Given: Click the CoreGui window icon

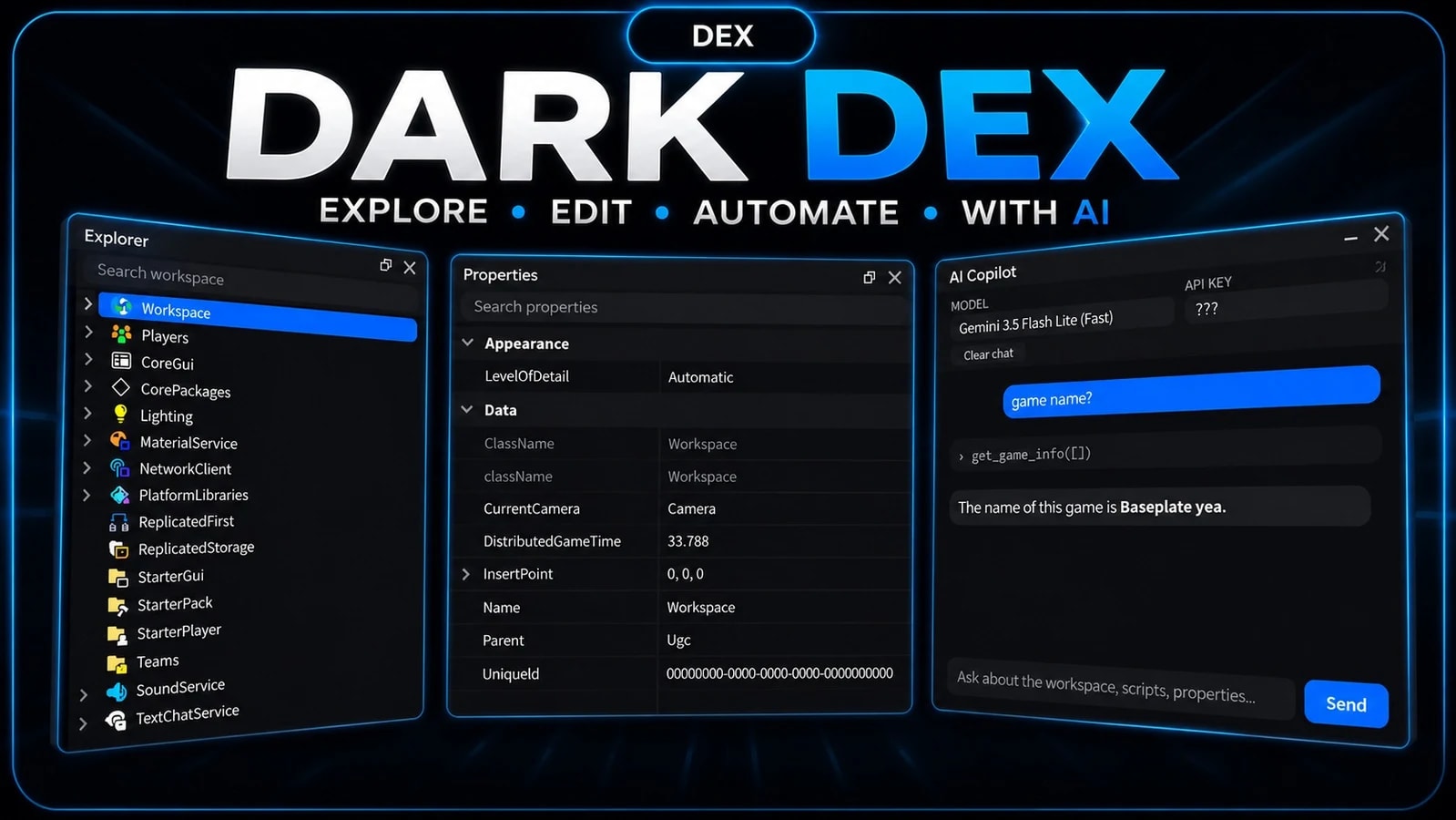Looking at the screenshot, I should (x=121, y=360).
